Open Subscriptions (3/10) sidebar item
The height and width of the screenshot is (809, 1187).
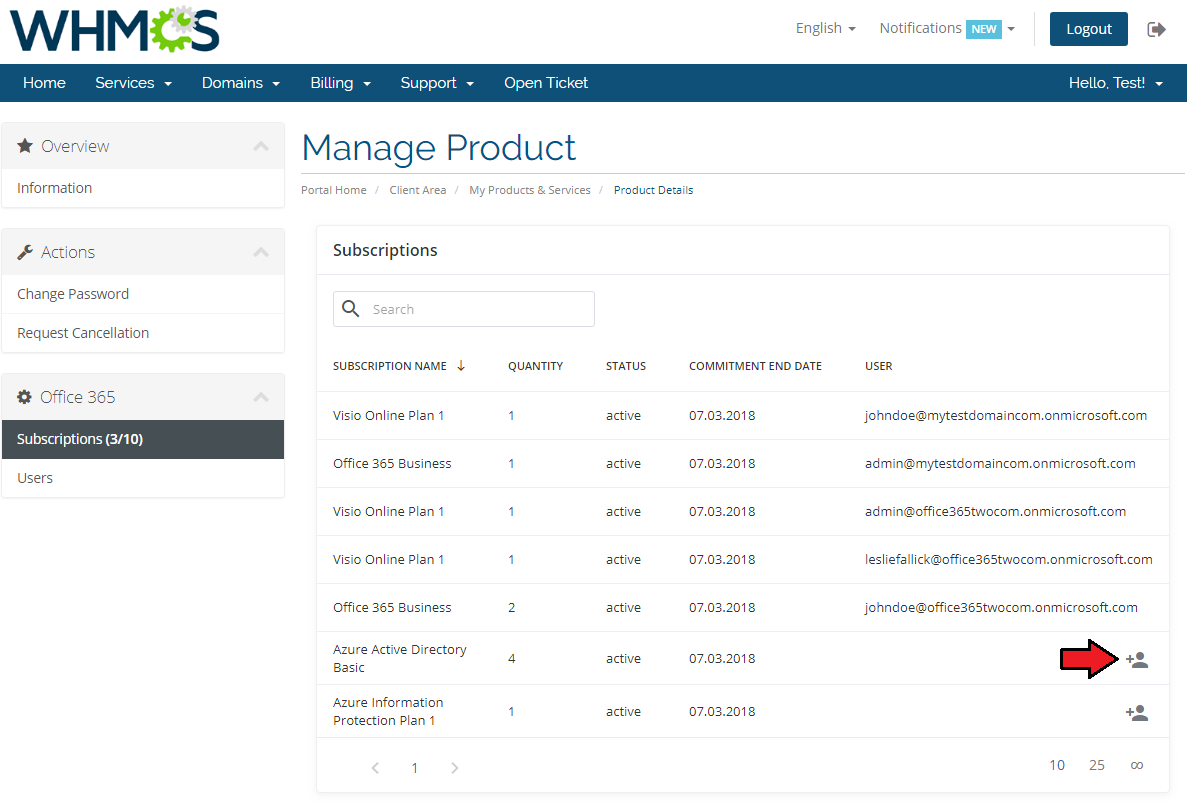(143, 439)
